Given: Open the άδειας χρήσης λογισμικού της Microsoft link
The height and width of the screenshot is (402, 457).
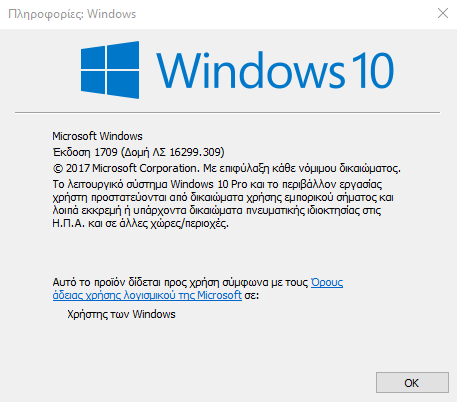Looking at the screenshot, I should [147, 295].
